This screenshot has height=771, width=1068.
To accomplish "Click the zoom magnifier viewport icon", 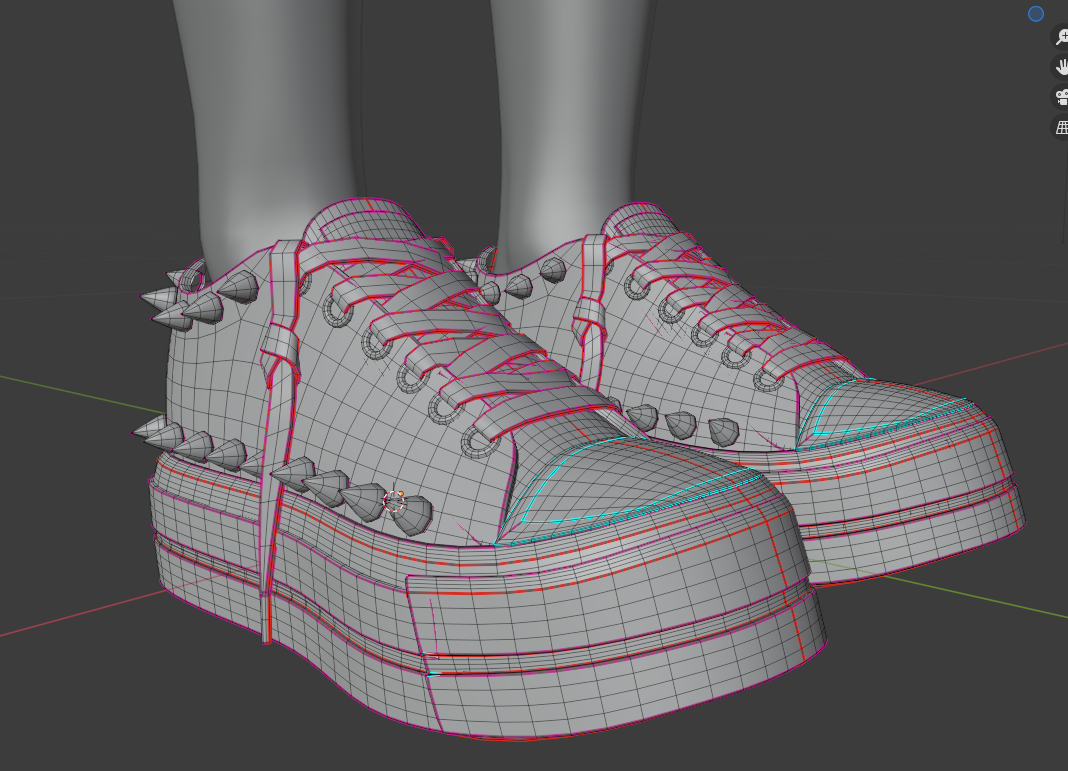I will [x=1061, y=37].
